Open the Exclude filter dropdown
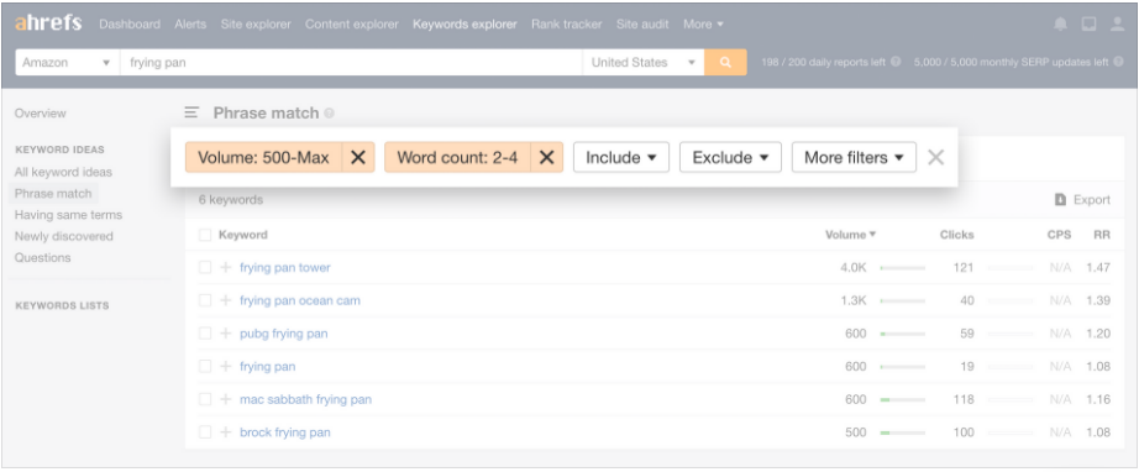Image resolution: width=1140 pixels, height=472 pixels. point(730,157)
